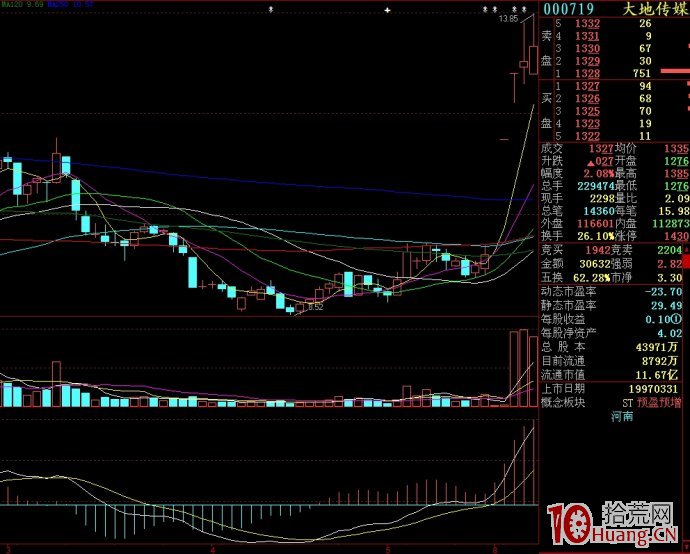Select buy level 1 price 1327

[587, 86]
